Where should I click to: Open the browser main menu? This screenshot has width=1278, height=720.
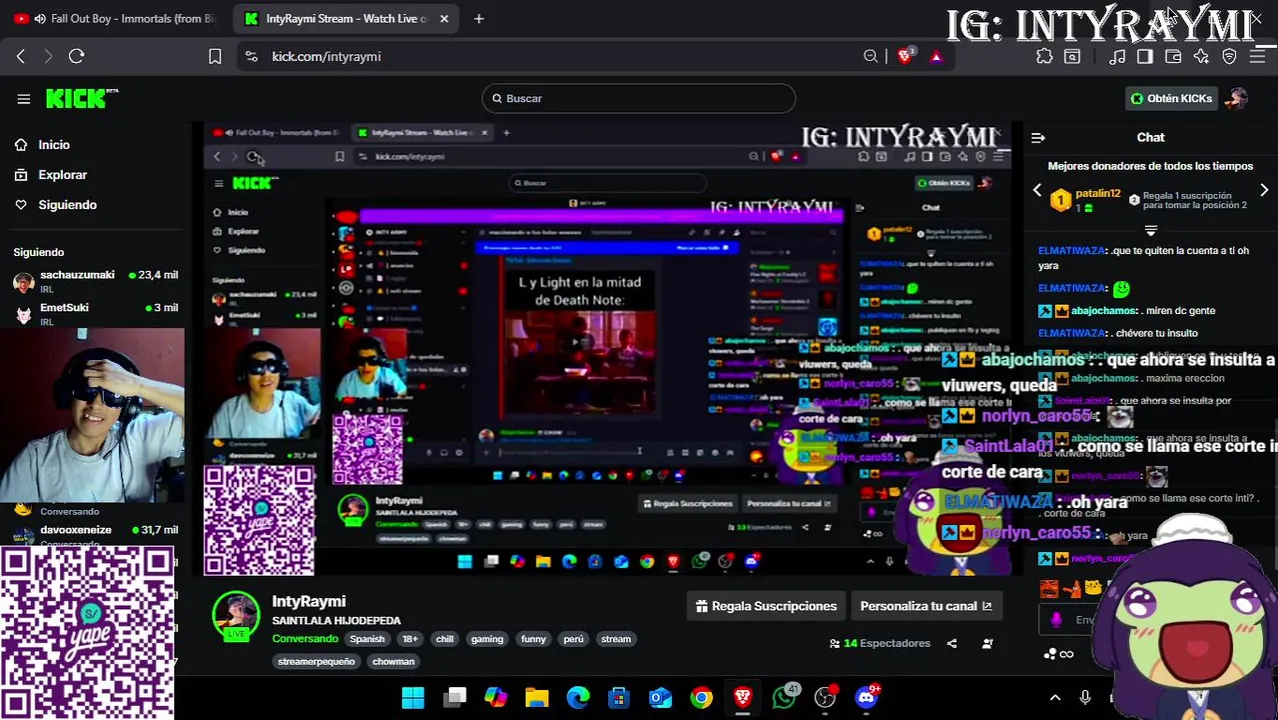coord(1258,57)
